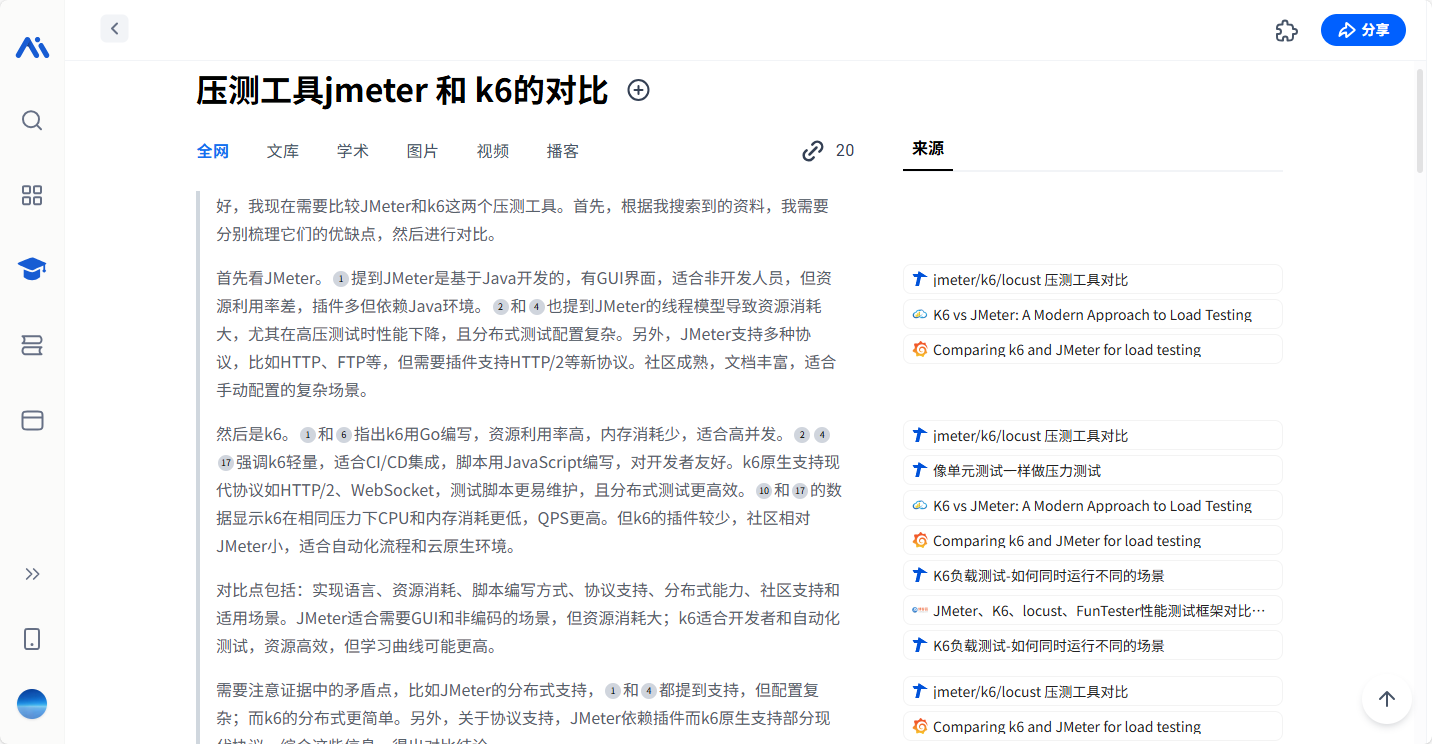
Task: Click citation marker 10 in the text
Action: [764, 491]
